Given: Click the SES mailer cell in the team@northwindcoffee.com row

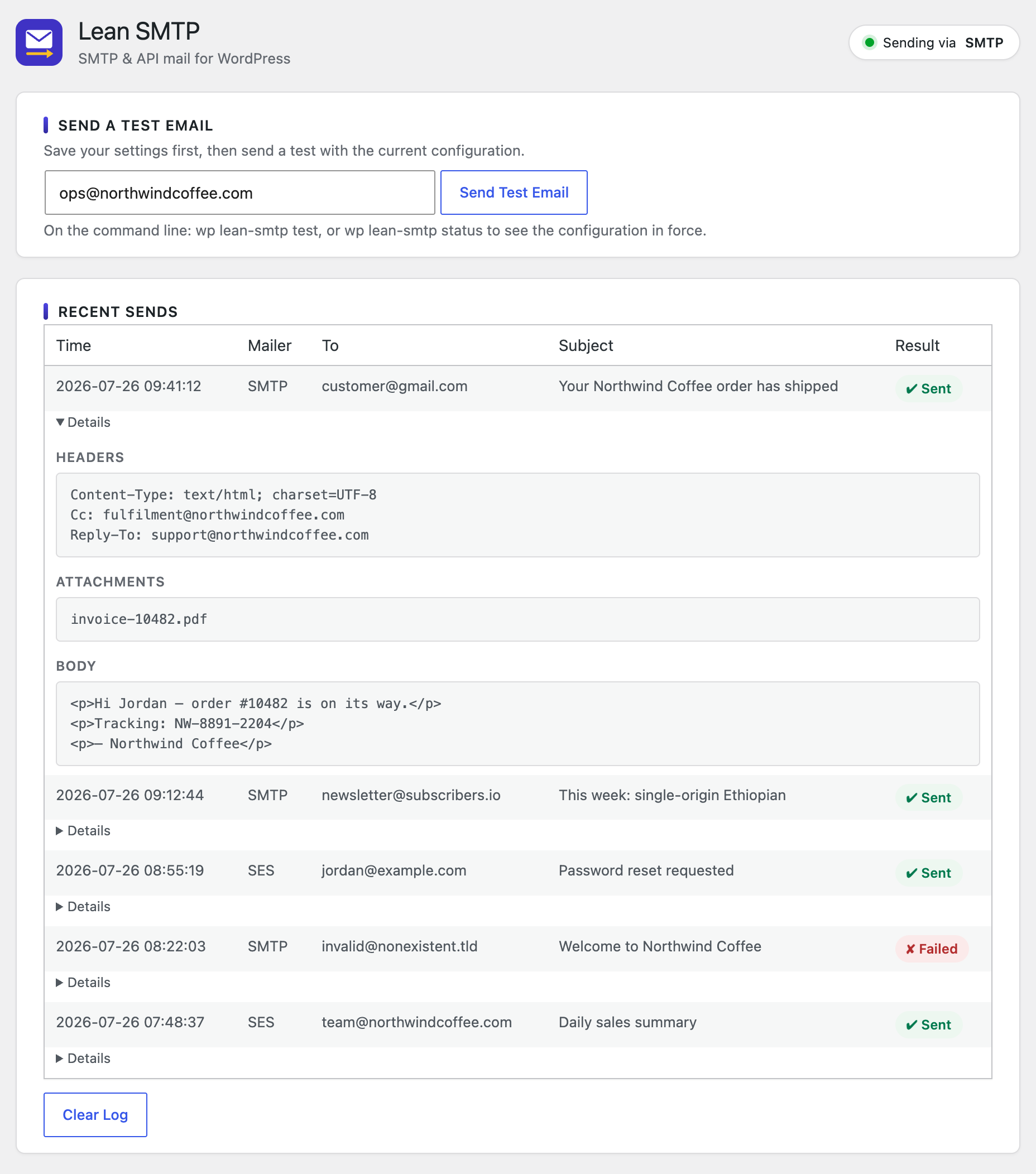Looking at the screenshot, I should pos(261,1022).
